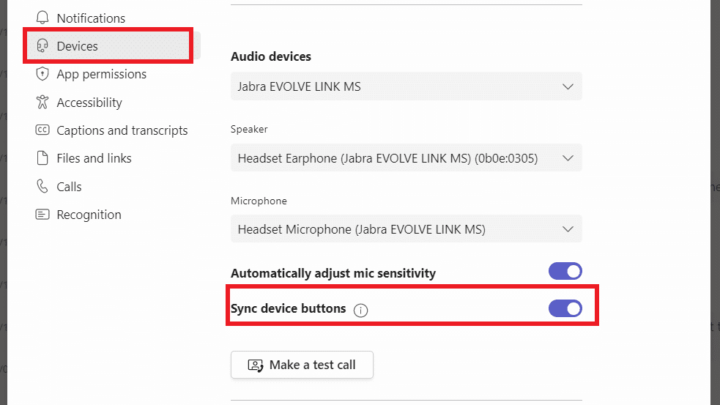Expand the Speaker device dropdown
This screenshot has width=720, height=405.
pyautogui.click(x=406, y=158)
